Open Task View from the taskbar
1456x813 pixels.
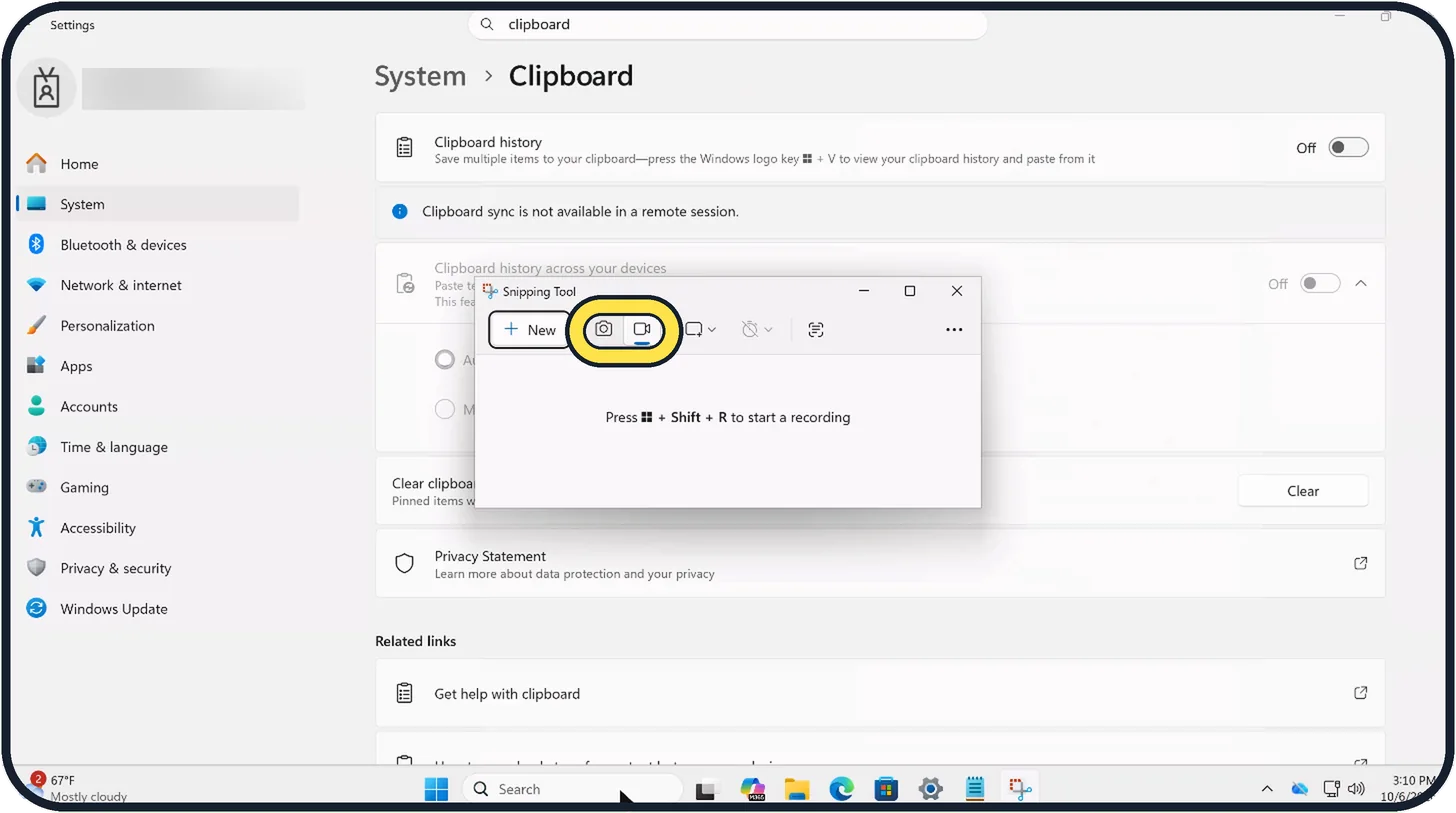point(708,789)
